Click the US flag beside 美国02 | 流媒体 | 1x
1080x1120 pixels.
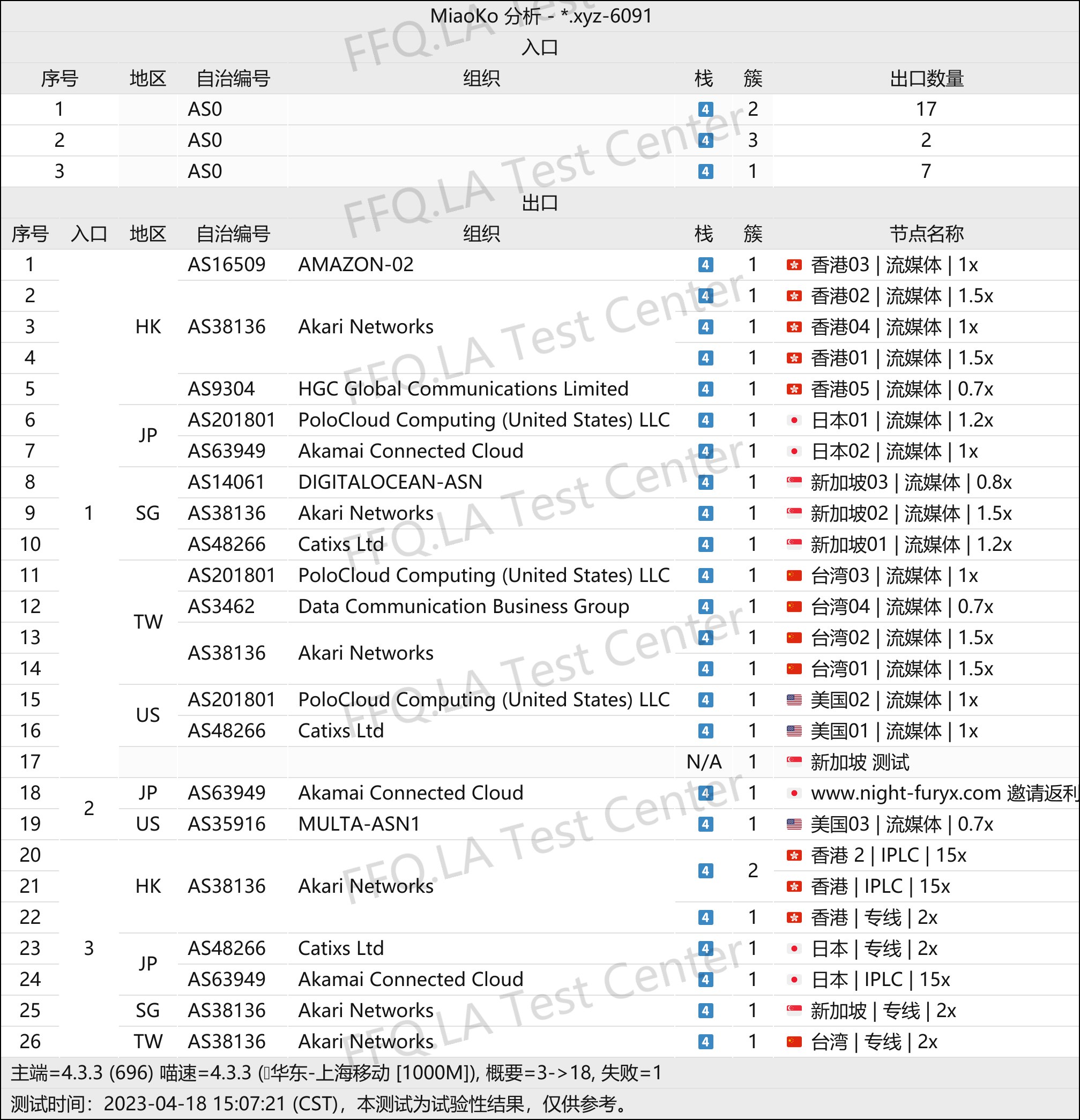pyautogui.click(x=794, y=700)
